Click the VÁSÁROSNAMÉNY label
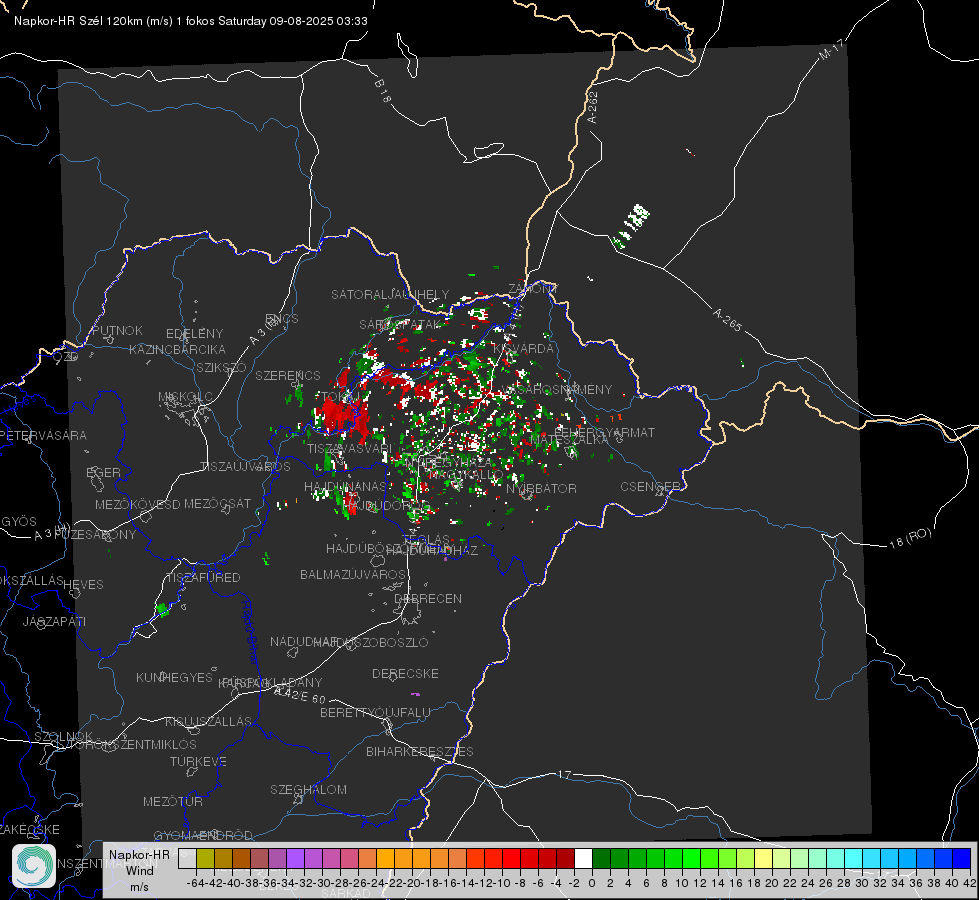The height and width of the screenshot is (900, 979). (557, 389)
